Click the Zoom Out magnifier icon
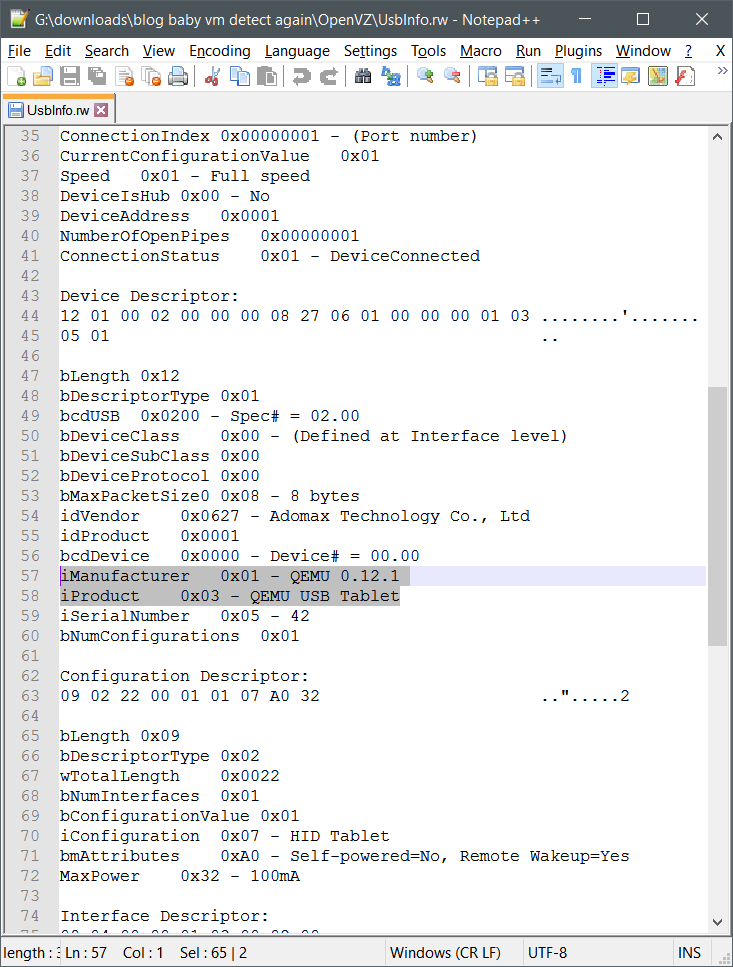 click(x=452, y=76)
